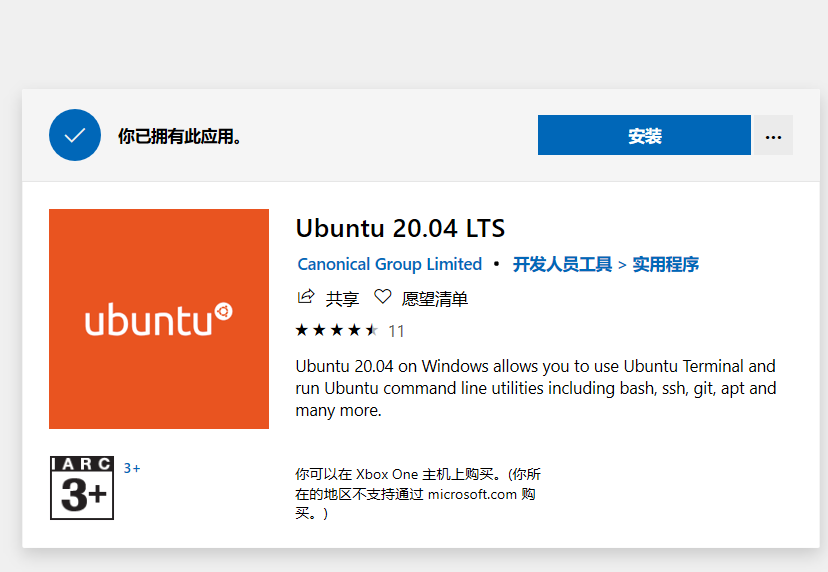Screen dimensions: 828x572
Task: Click the 你已拥有此应用 ownership message
Action: (180, 136)
